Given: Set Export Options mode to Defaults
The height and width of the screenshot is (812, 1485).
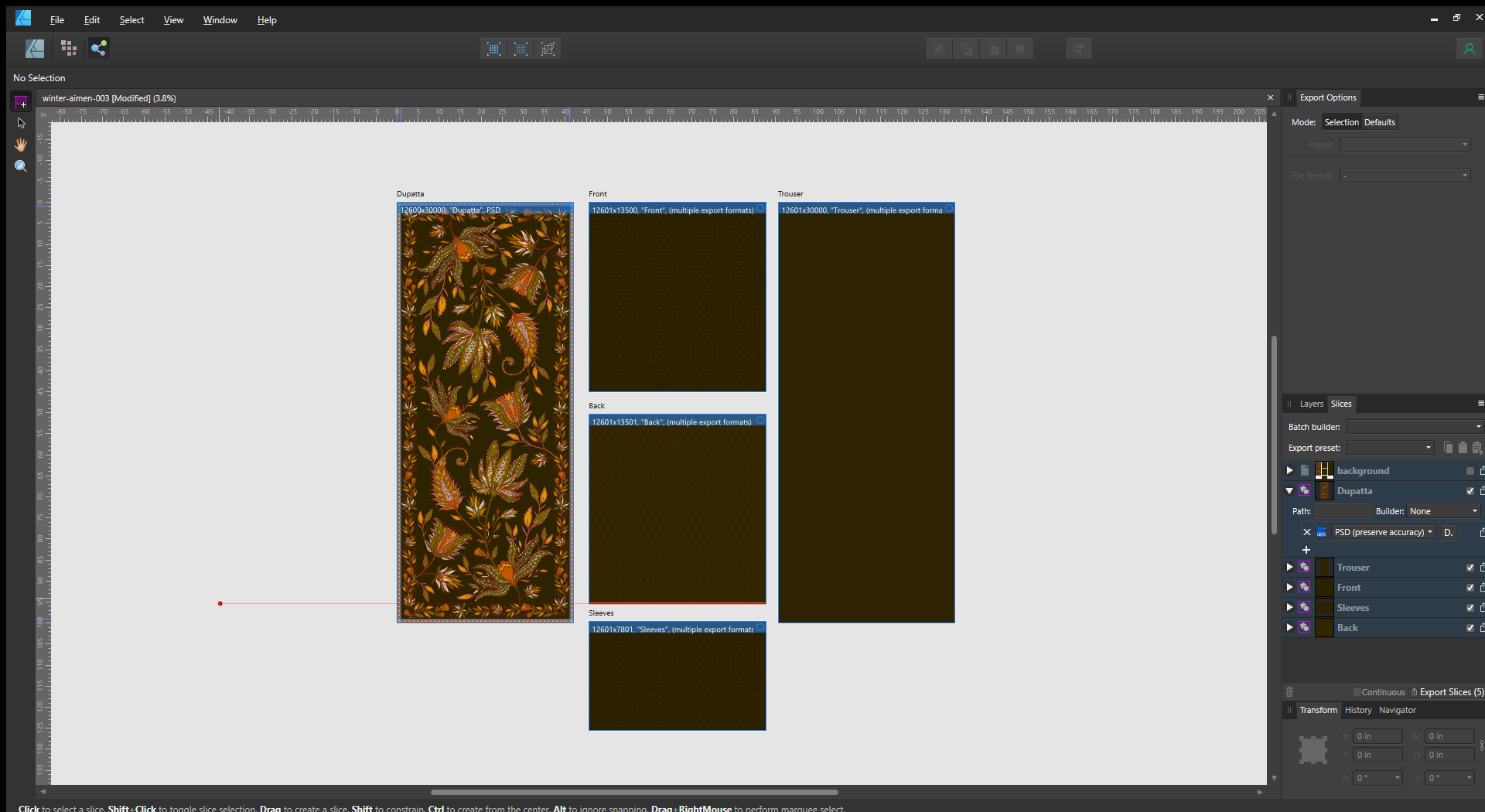Looking at the screenshot, I should [1379, 122].
